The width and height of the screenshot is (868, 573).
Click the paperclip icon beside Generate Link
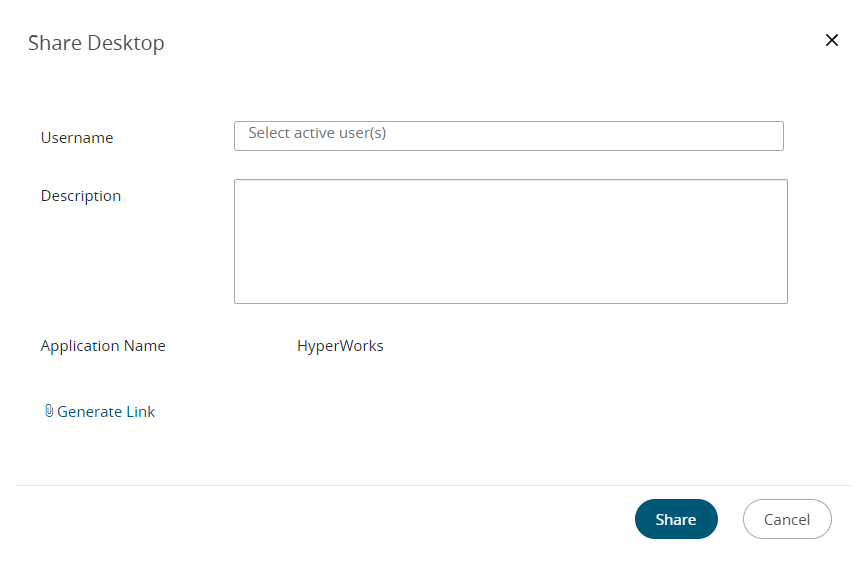point(49,411)
